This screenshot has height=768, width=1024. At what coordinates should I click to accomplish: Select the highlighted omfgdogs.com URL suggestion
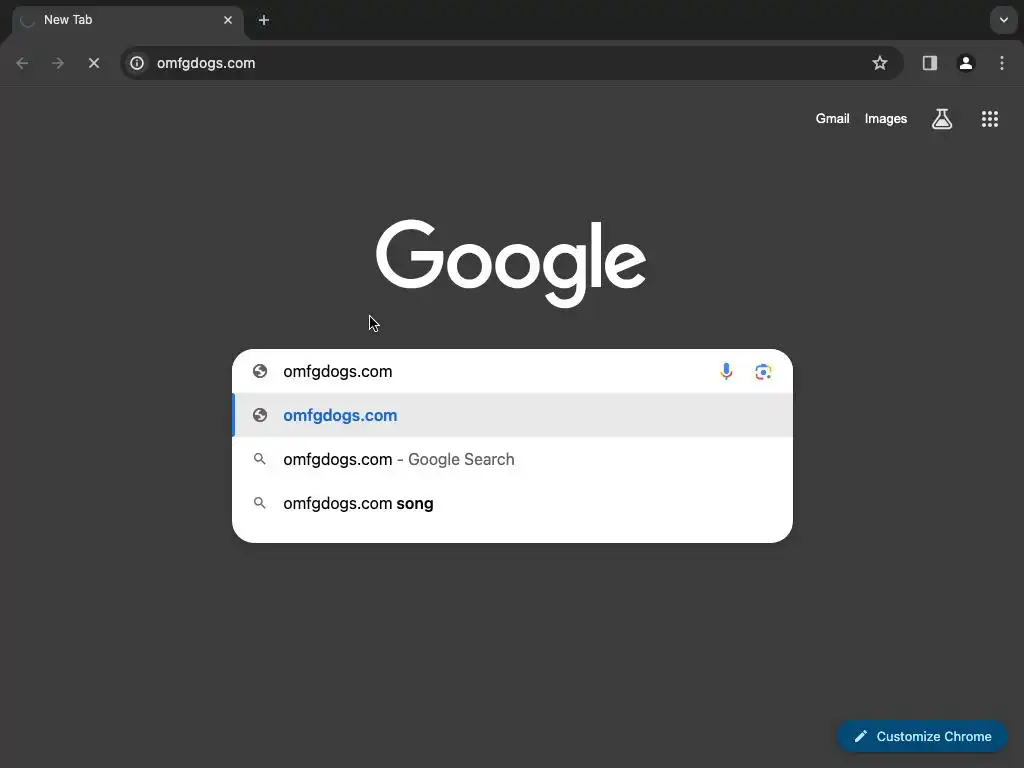513,415
